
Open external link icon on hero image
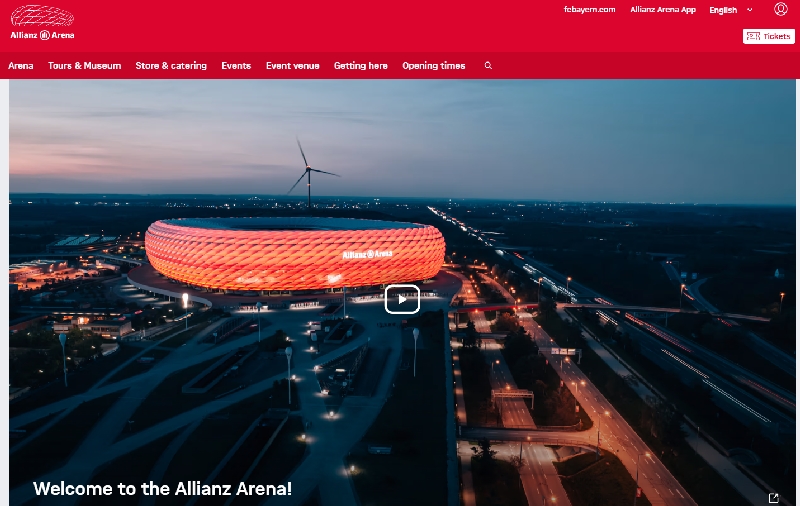(x=773, y=497)
